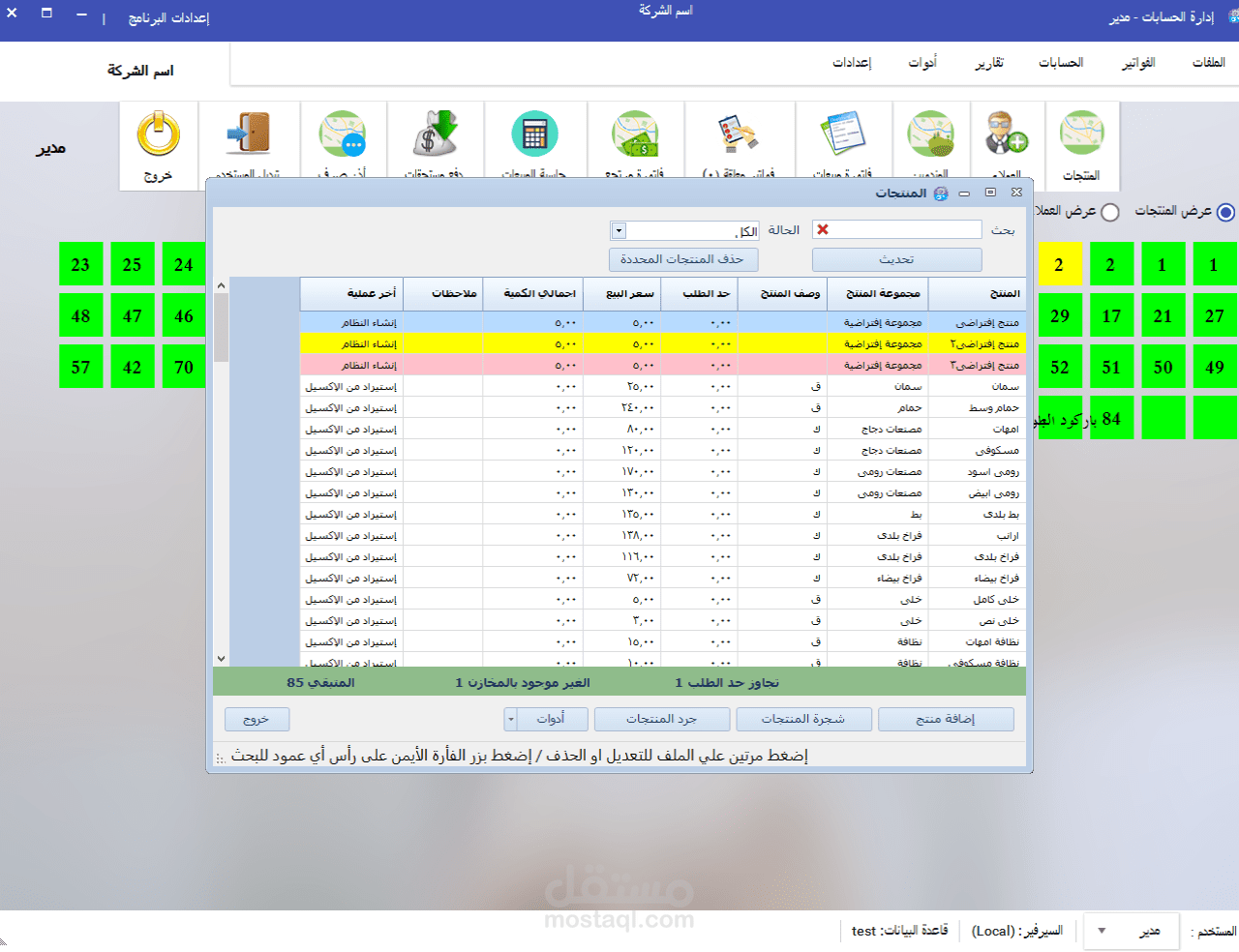Click the العملاء add-customer icon

pos(1007,135)
